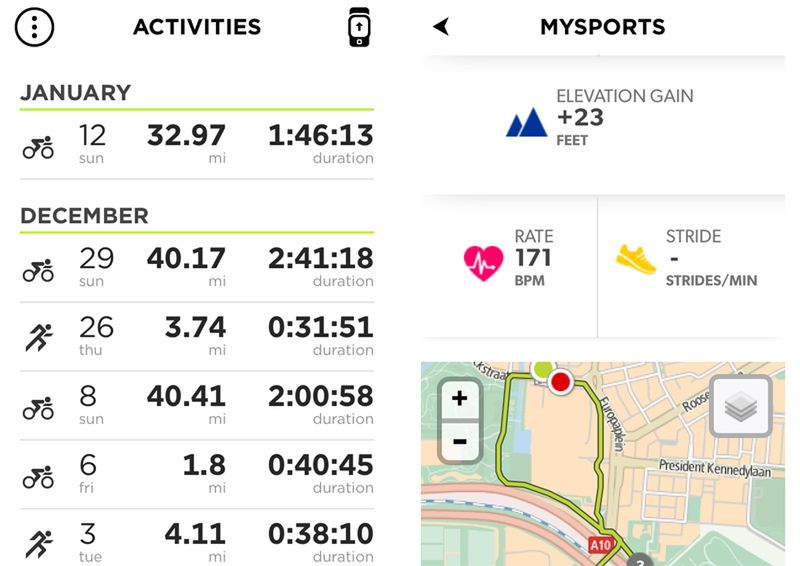Open the map layers selector

(x=740, y=407)
